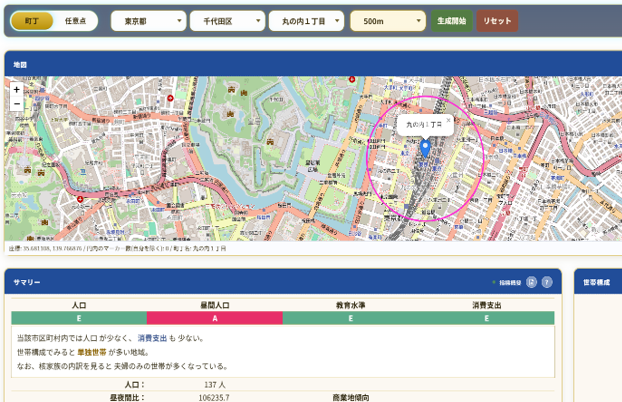Click the サマリー panel title

[x=27, y=282]
